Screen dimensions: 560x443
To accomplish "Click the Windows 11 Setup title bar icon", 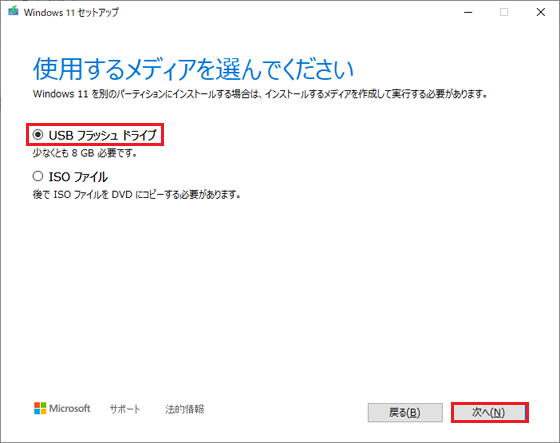I will click(x=13, y=11).
